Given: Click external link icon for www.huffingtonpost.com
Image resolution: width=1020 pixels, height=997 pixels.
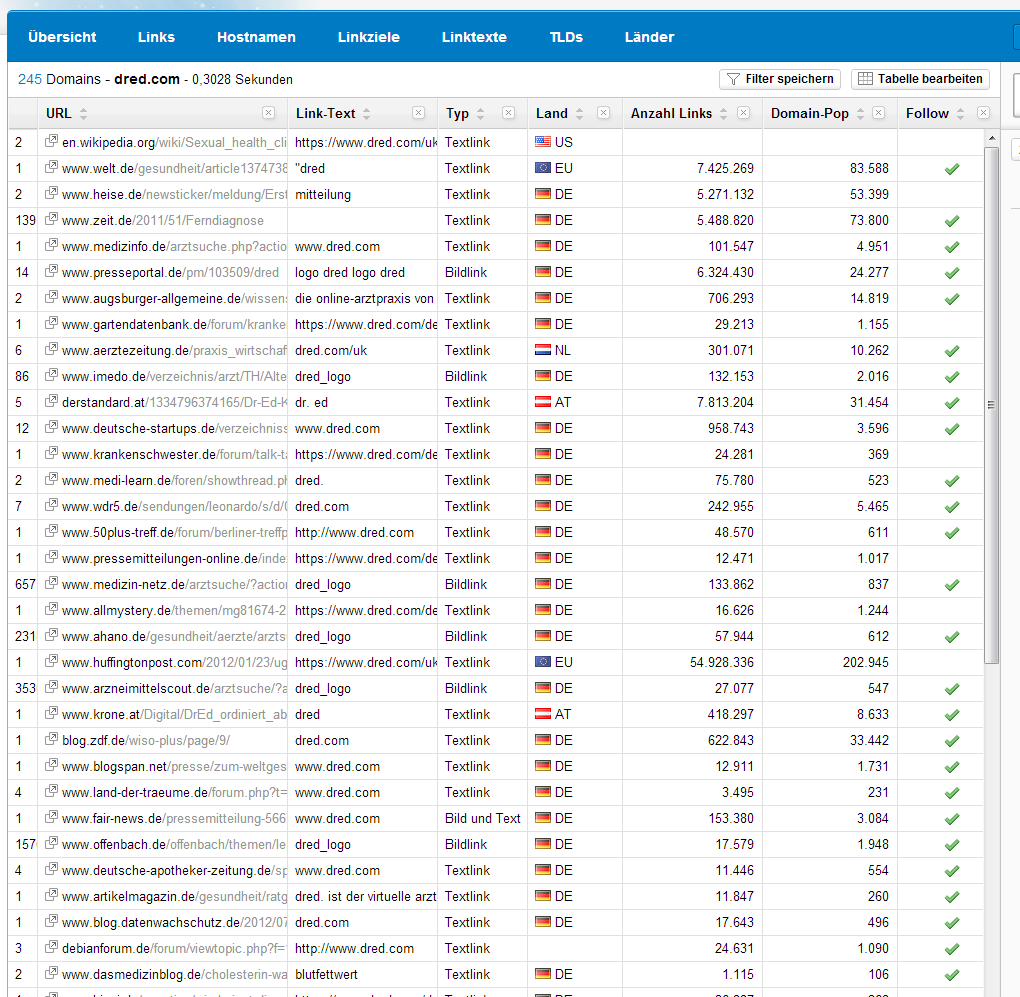Looking at the screenshot, I should [x=51, y=663].
